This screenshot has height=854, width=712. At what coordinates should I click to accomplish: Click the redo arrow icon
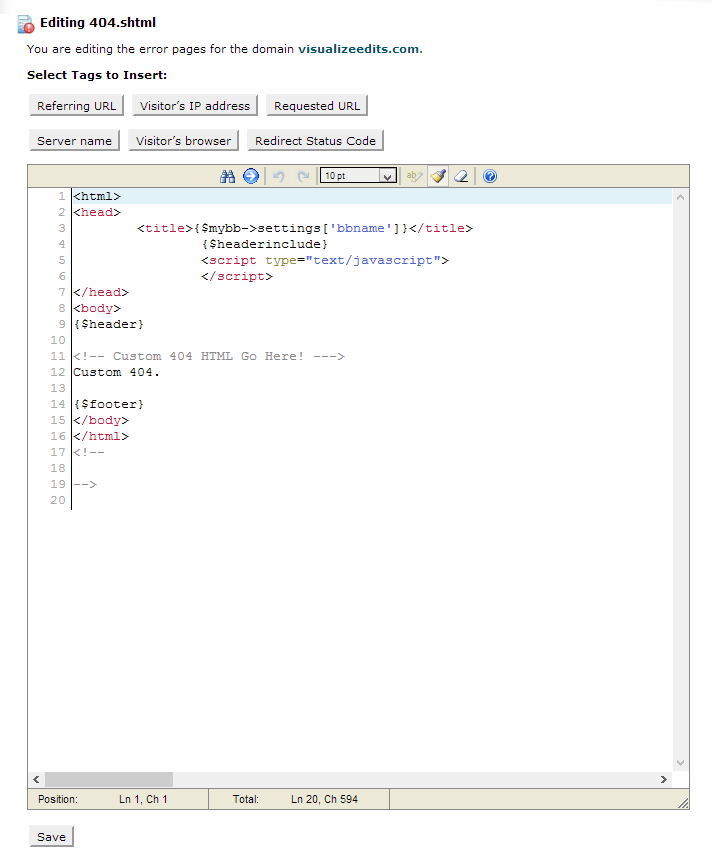303,176
